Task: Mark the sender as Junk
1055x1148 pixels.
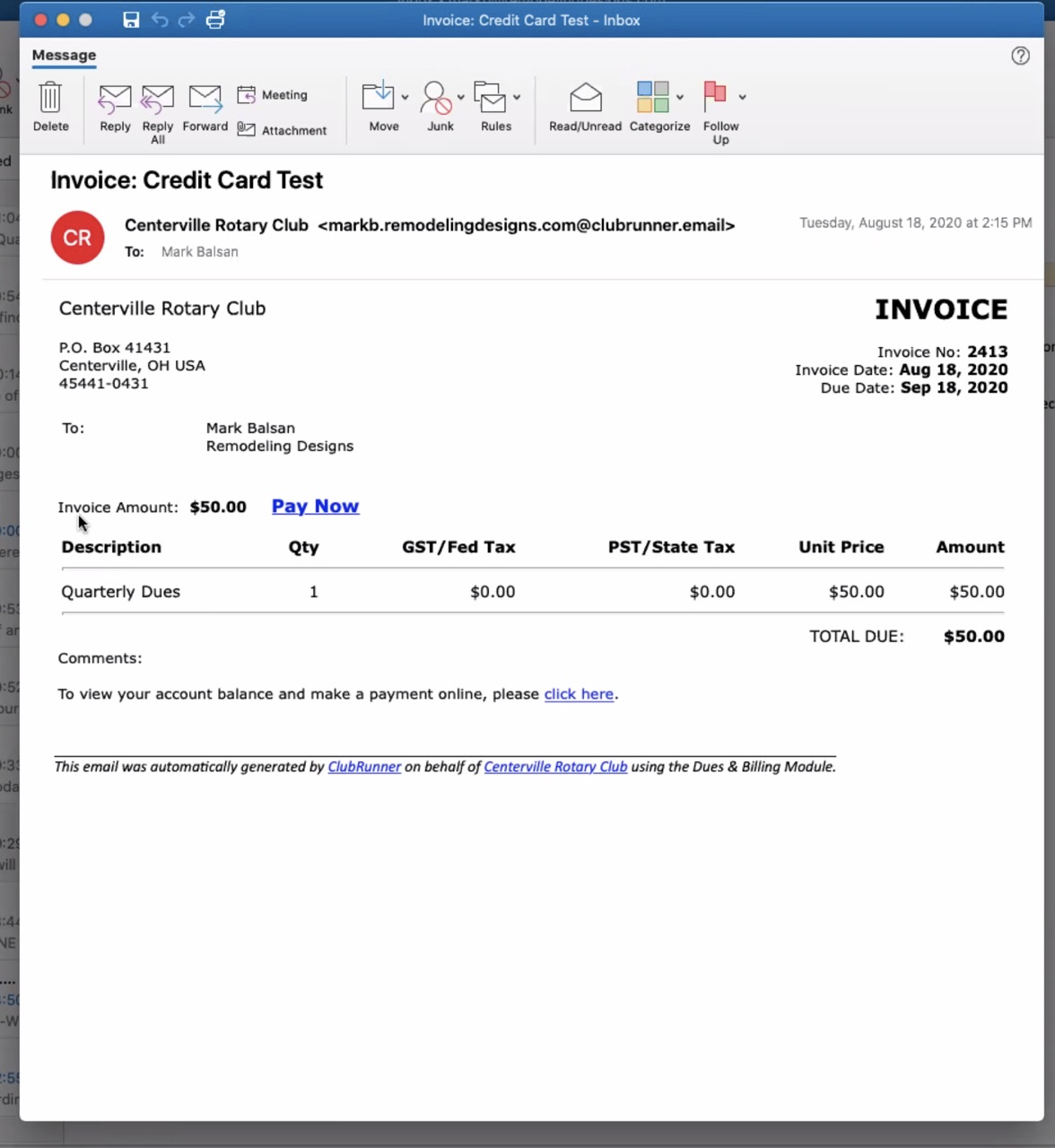Action: [437, 97]
